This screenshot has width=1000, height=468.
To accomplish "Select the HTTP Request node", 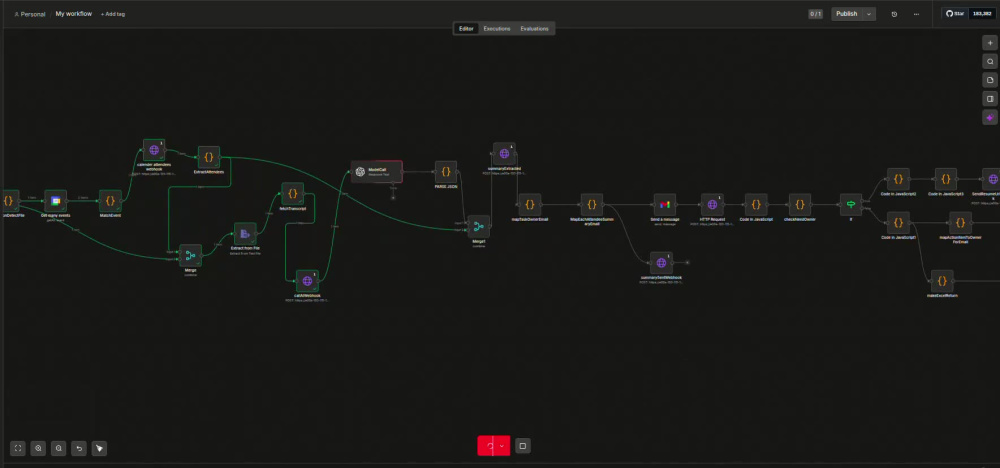I will (x=712, y=205).
